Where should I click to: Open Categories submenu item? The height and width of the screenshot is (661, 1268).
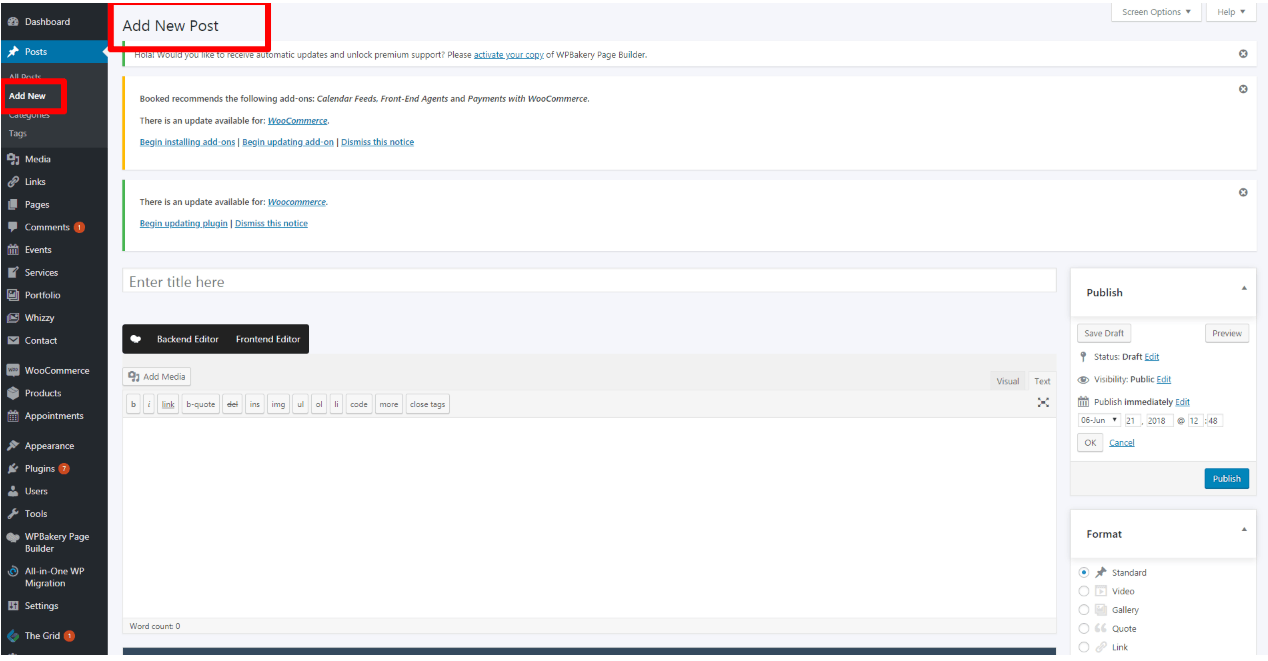[x=29, y=114]
